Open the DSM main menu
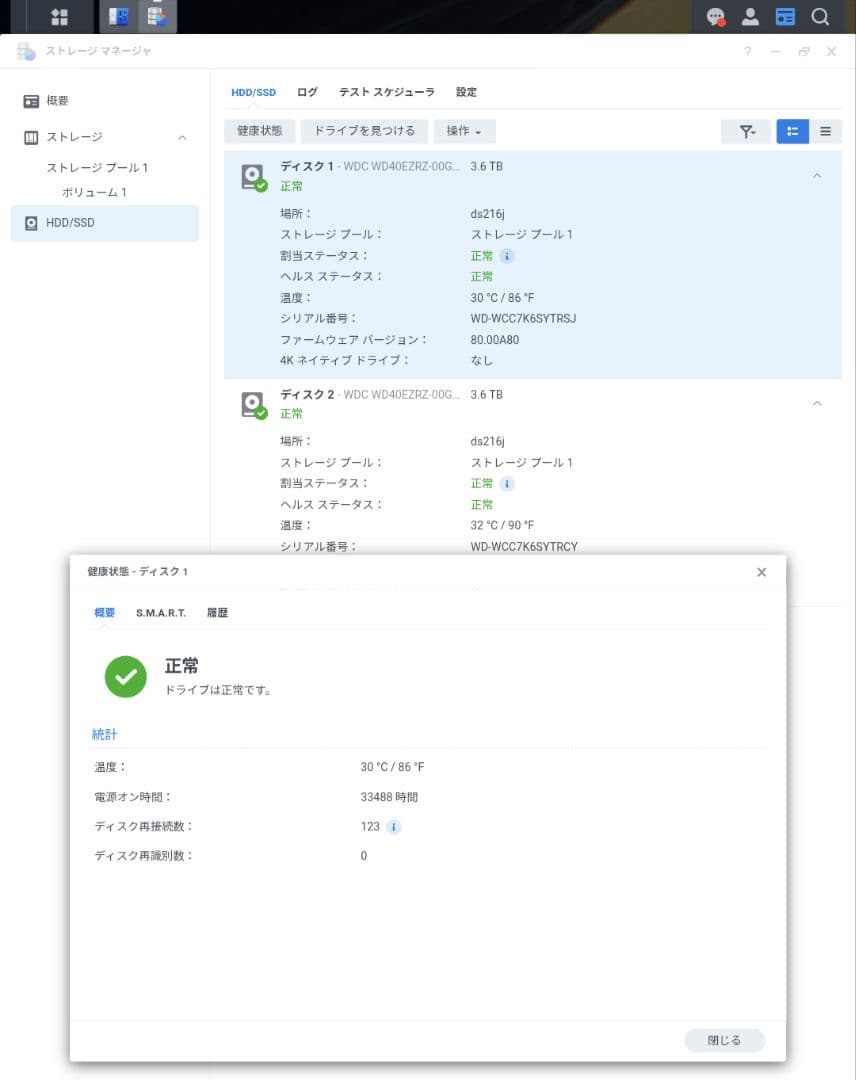This screenshot has height=1080, width=856. [57, 16]
